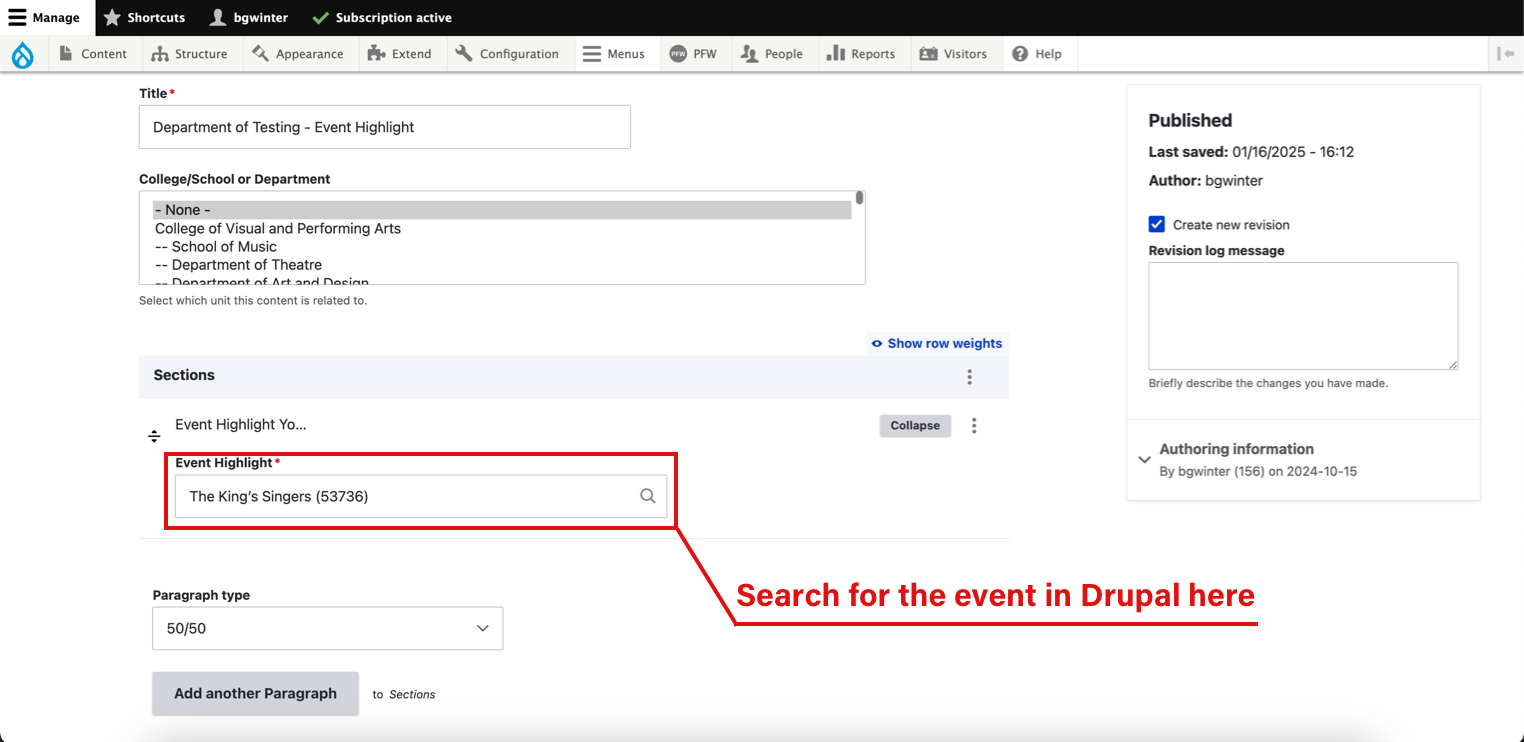This screenshot has height=742, width=1524.
Task: Open the Help menu
Action: (1037, 54)
